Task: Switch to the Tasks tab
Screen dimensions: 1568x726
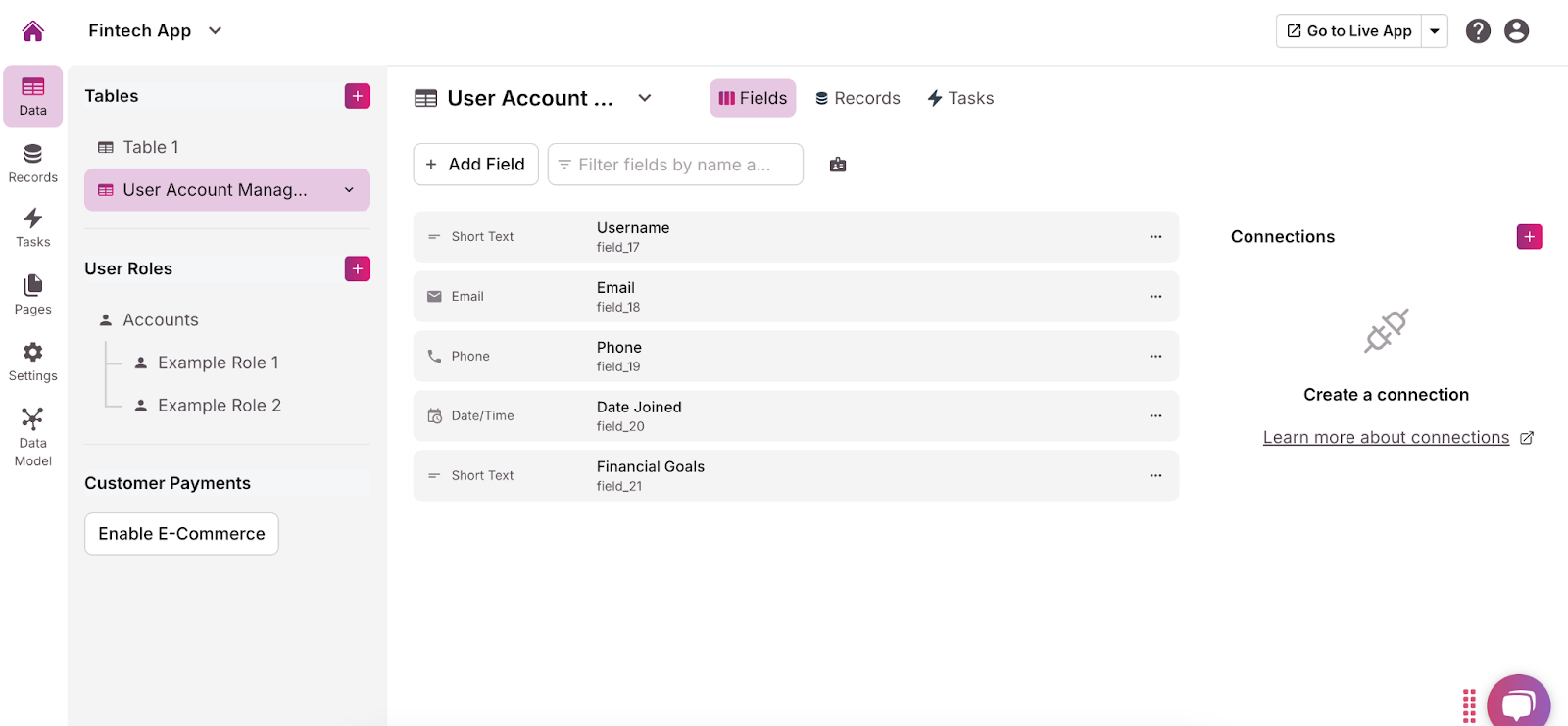Action: pos(960,98)
